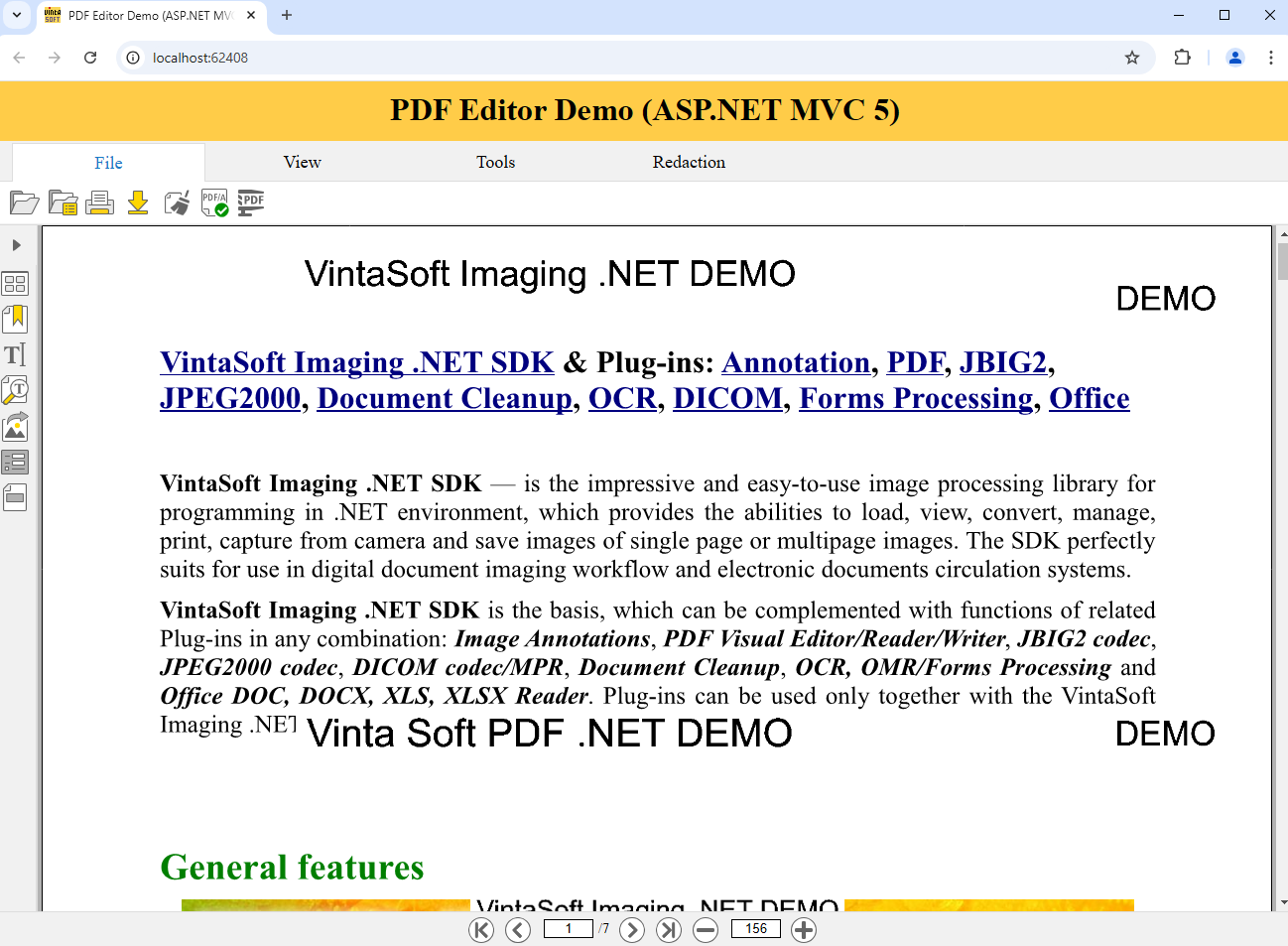Screen dimensions: 1288x946
Task: Open the page thumbnails panel icon
Action: point(15,284)
